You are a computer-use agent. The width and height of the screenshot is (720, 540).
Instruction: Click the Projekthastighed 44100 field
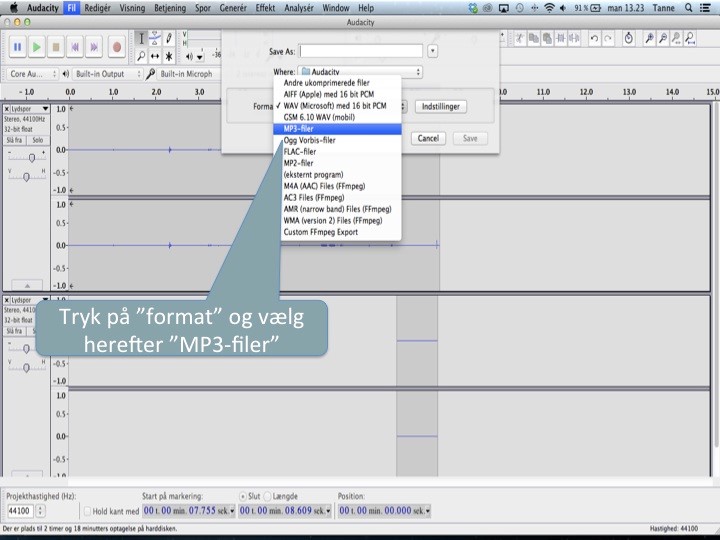[x=20, y=511]
